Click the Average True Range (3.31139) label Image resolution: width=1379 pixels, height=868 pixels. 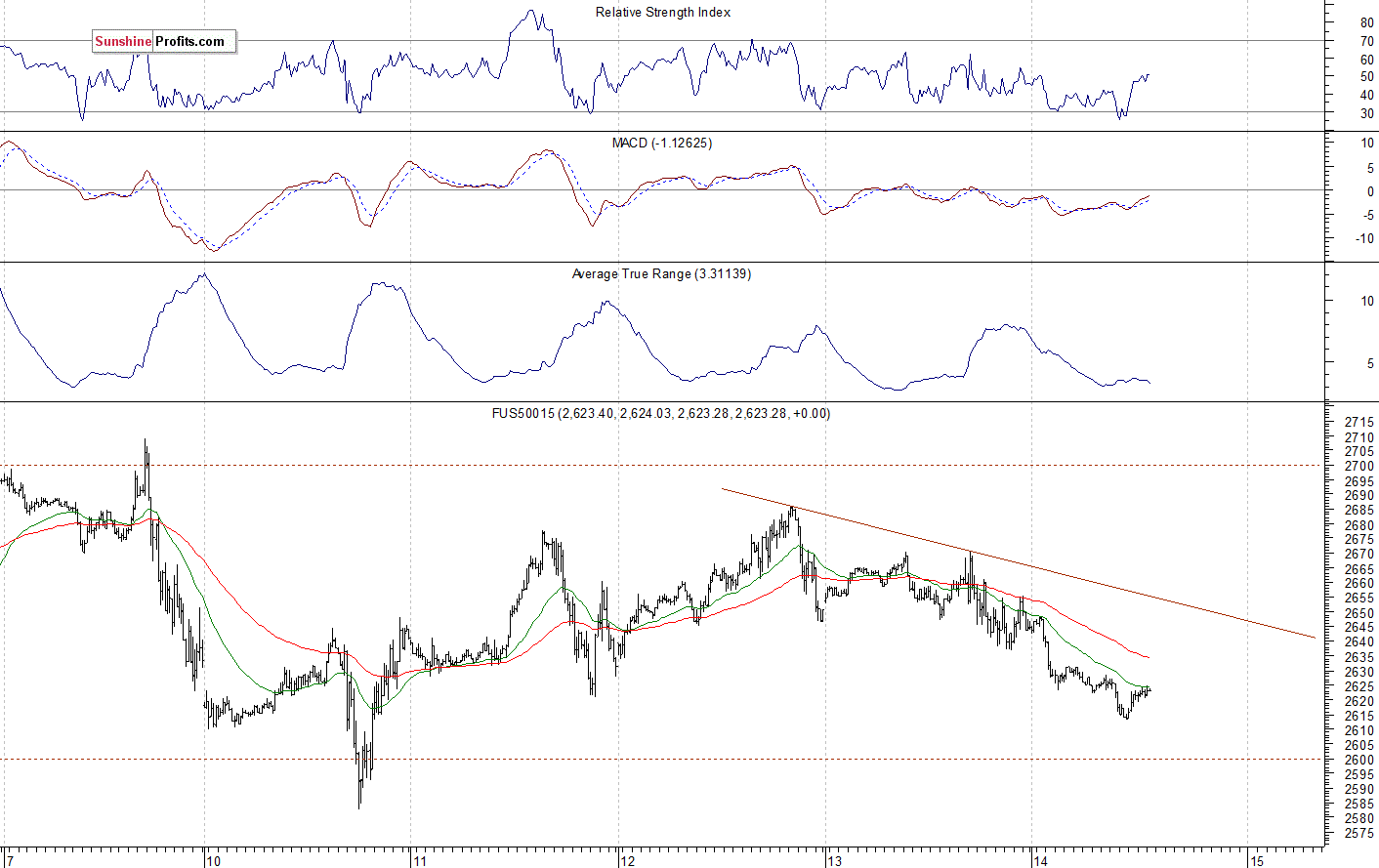661,274
